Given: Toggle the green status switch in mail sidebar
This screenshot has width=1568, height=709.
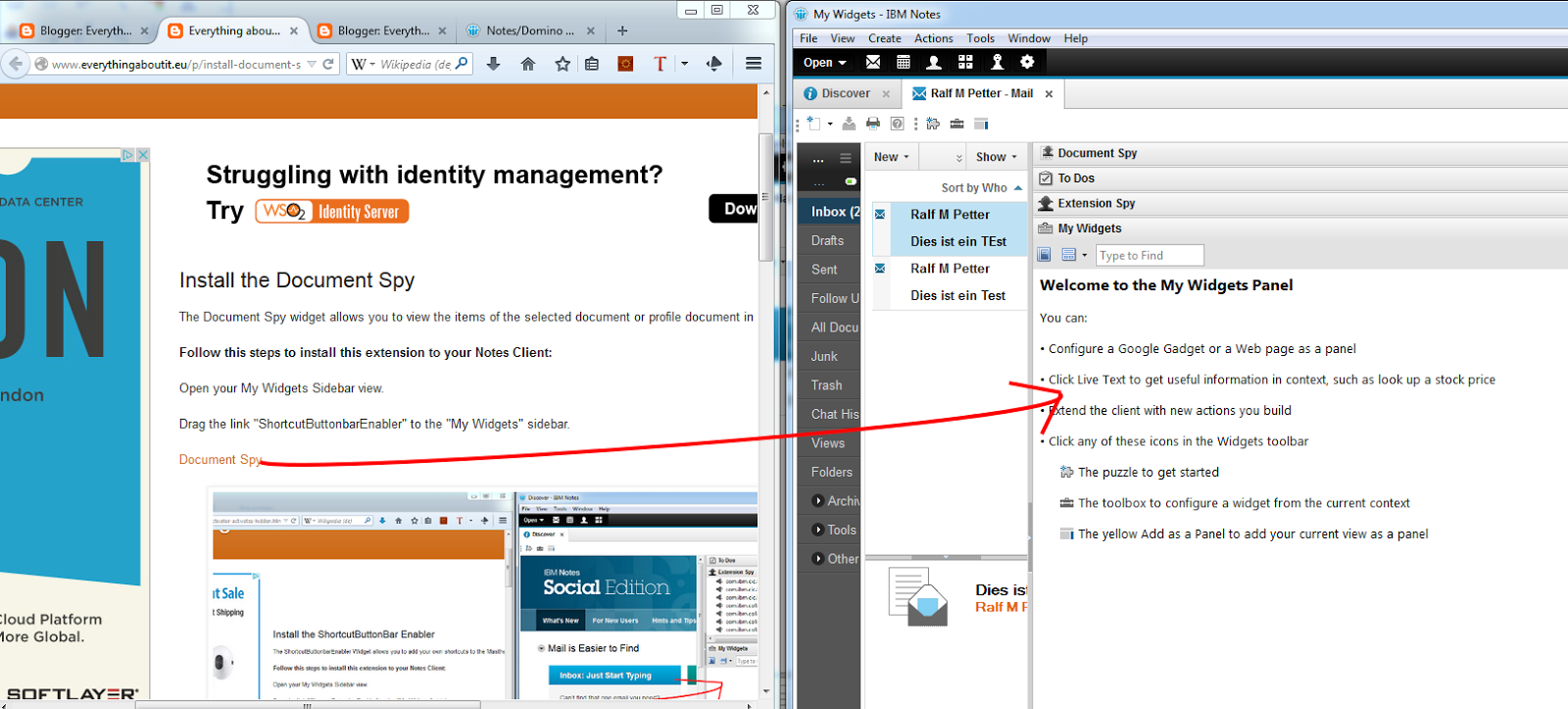Looking at the screenshot, I should point(850,181).
